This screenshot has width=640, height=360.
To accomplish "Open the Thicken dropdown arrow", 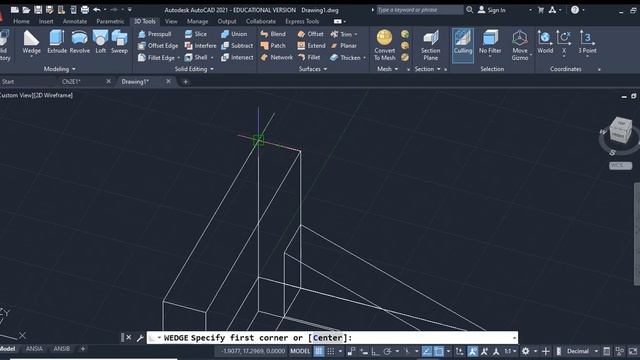I will point(364,58).
